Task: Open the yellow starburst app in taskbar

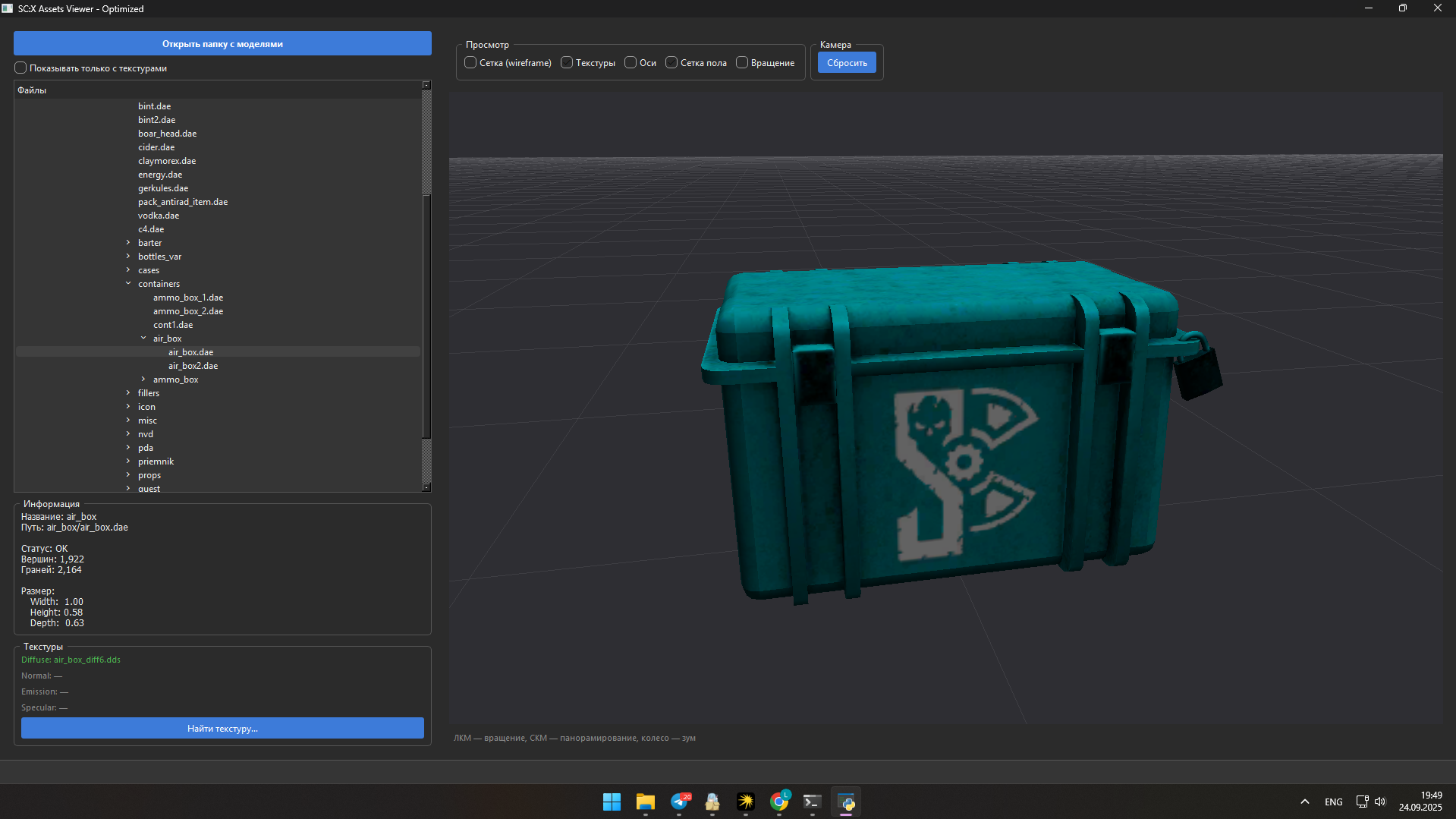Action: [x=746, y=802]
